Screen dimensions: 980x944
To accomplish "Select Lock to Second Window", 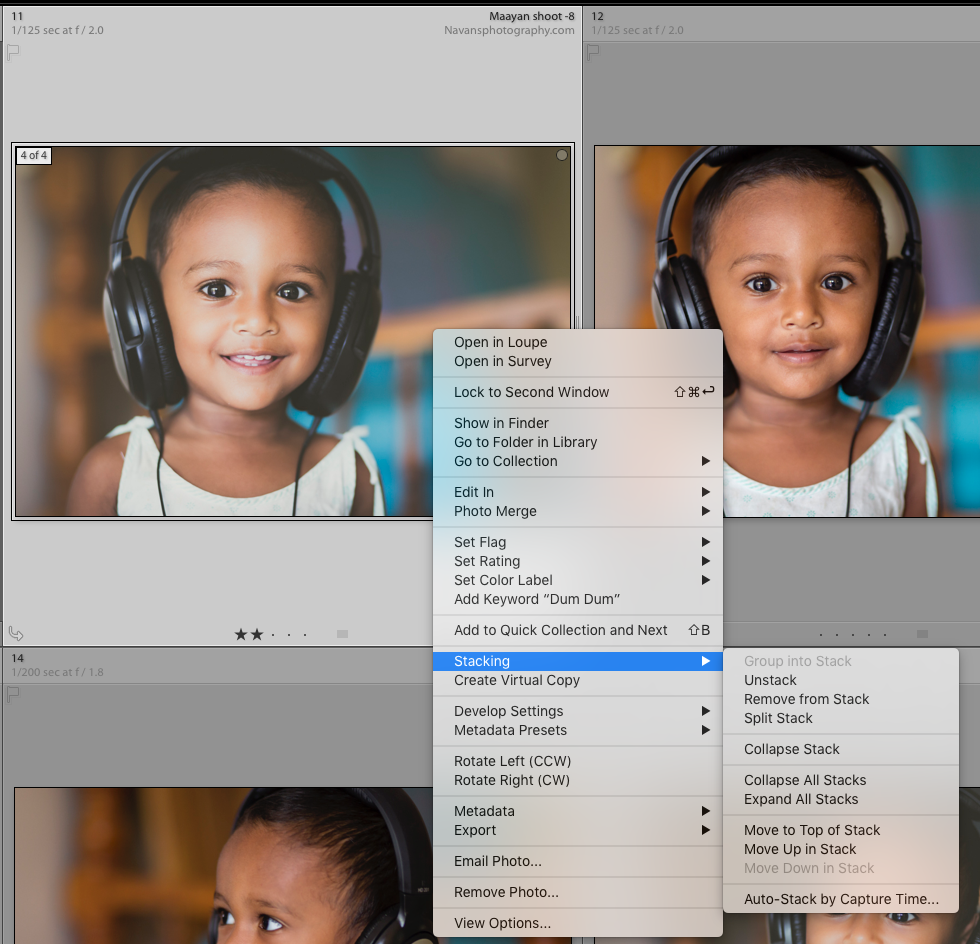I will click(x=578, y=392).
